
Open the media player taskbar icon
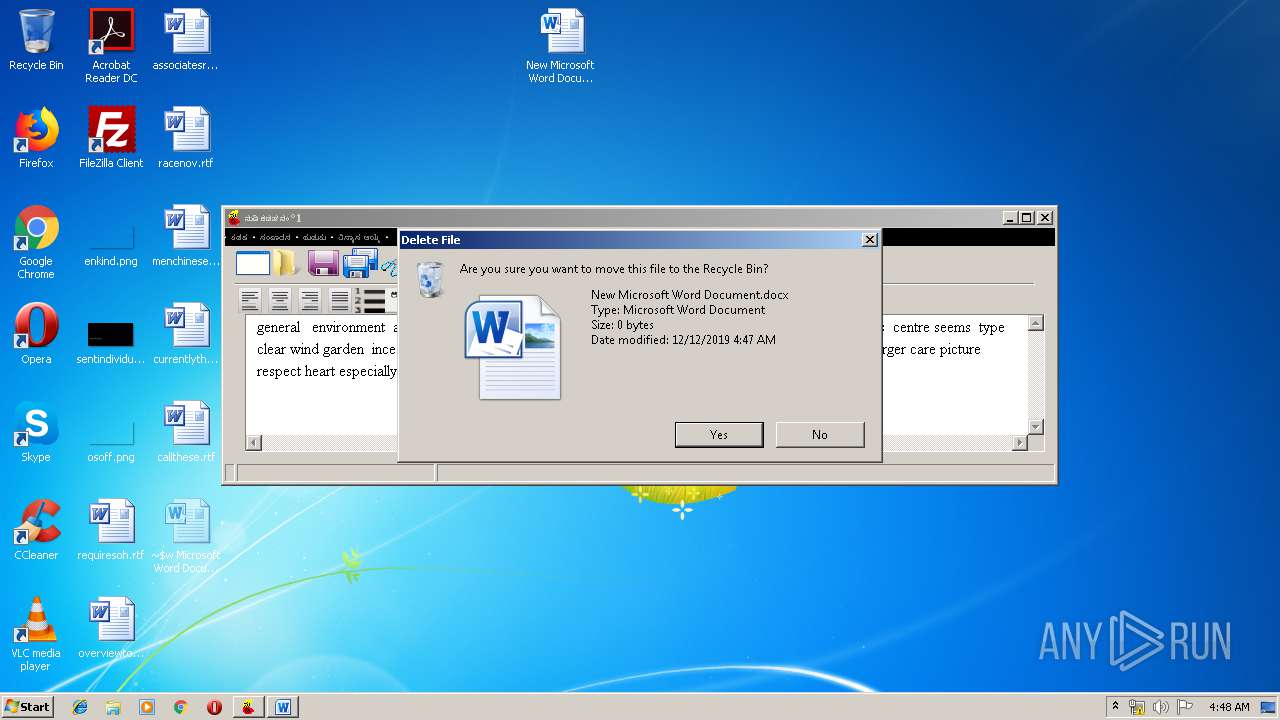point(147,707)
